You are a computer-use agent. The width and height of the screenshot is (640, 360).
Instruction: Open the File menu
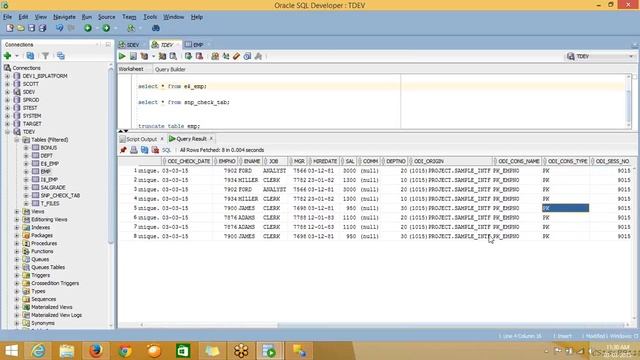coord(7,17)
